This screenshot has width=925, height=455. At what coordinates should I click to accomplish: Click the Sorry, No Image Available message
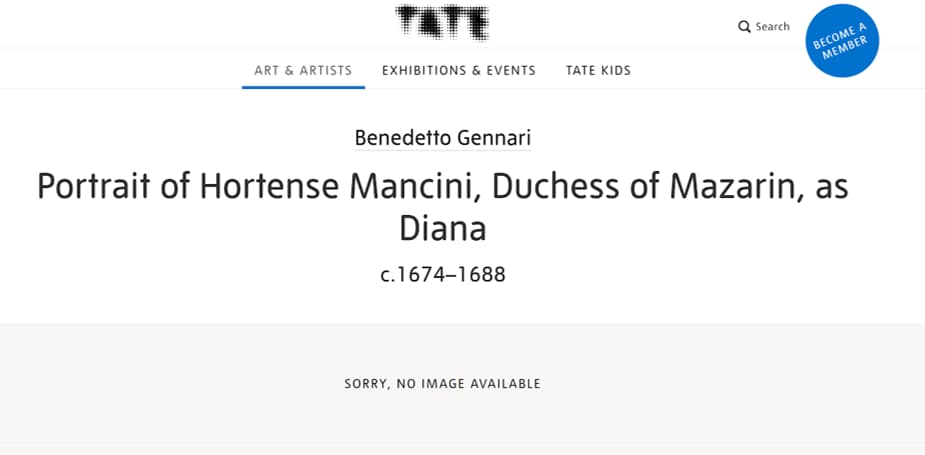tap(442, 383)
